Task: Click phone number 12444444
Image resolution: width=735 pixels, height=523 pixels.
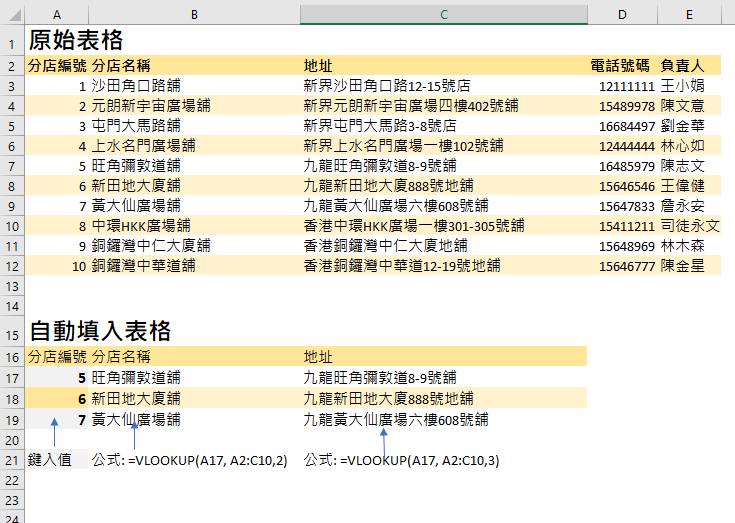Action: click(627, 147)
